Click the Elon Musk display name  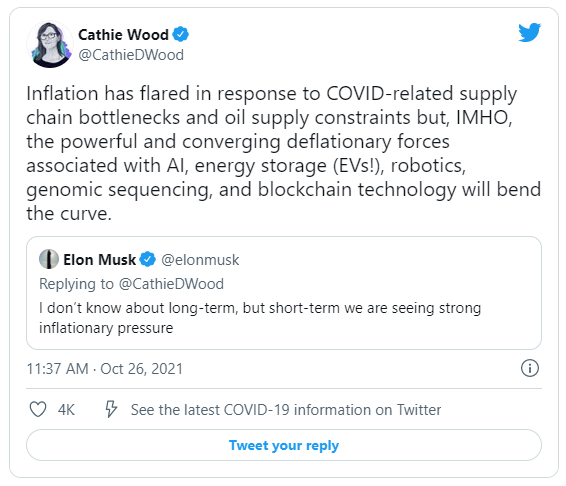point(99,260)
